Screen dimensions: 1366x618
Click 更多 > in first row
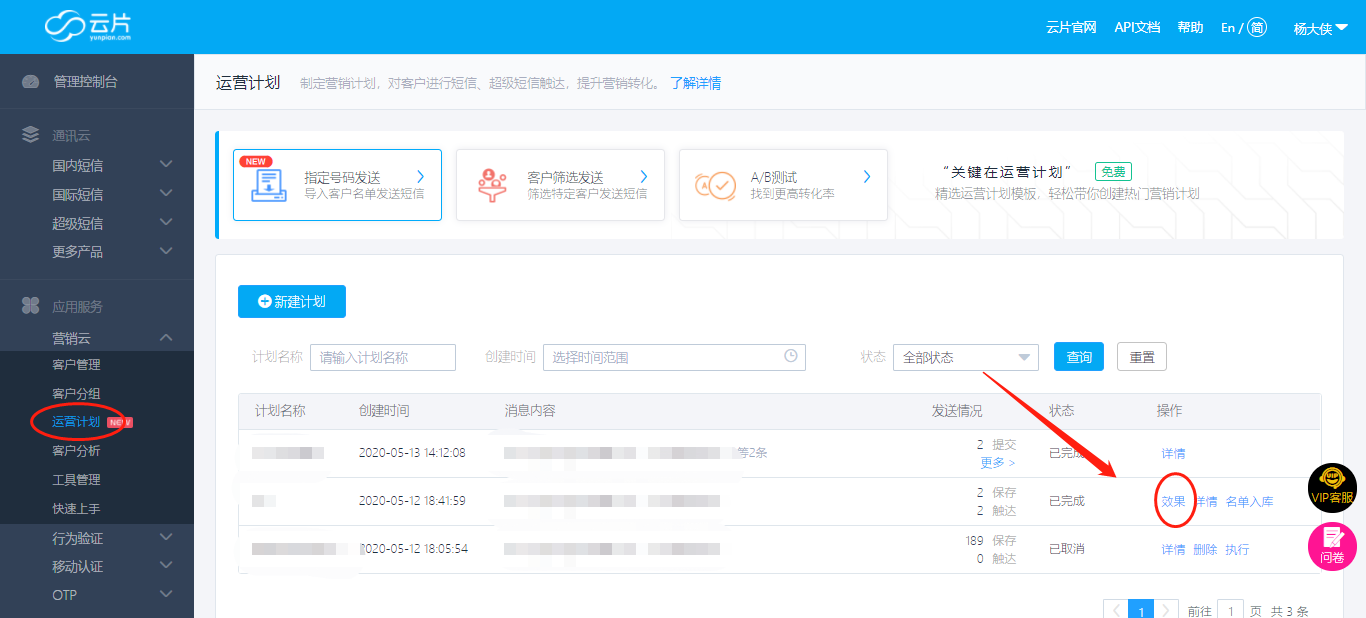coord(998,462)
